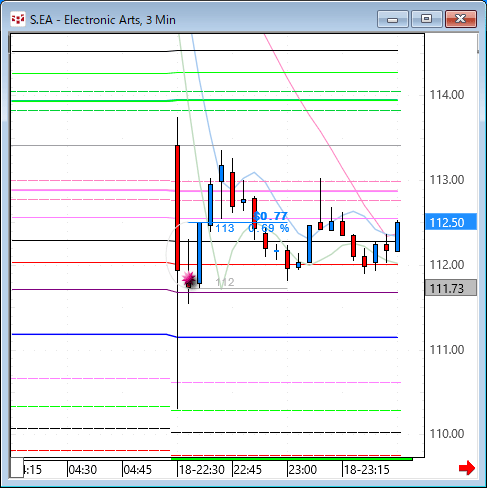Maximize the chart window
Image resolution: width=487 pixels, height=488 pixels.
426,19
